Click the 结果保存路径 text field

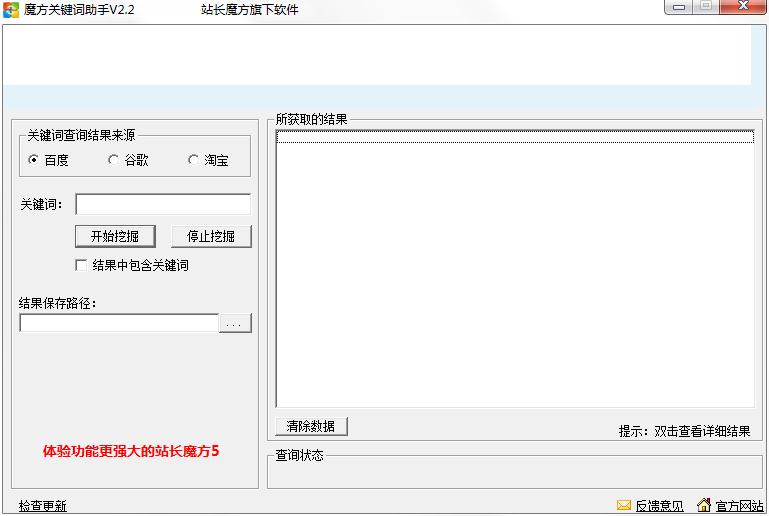(119, 323)
